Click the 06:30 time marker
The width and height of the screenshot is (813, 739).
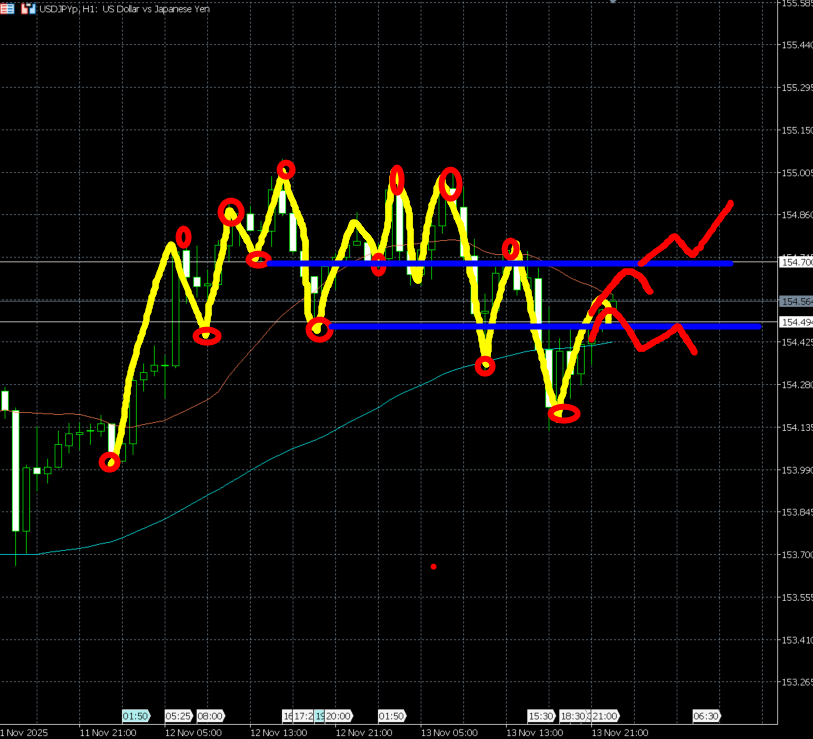pos(706,716)
